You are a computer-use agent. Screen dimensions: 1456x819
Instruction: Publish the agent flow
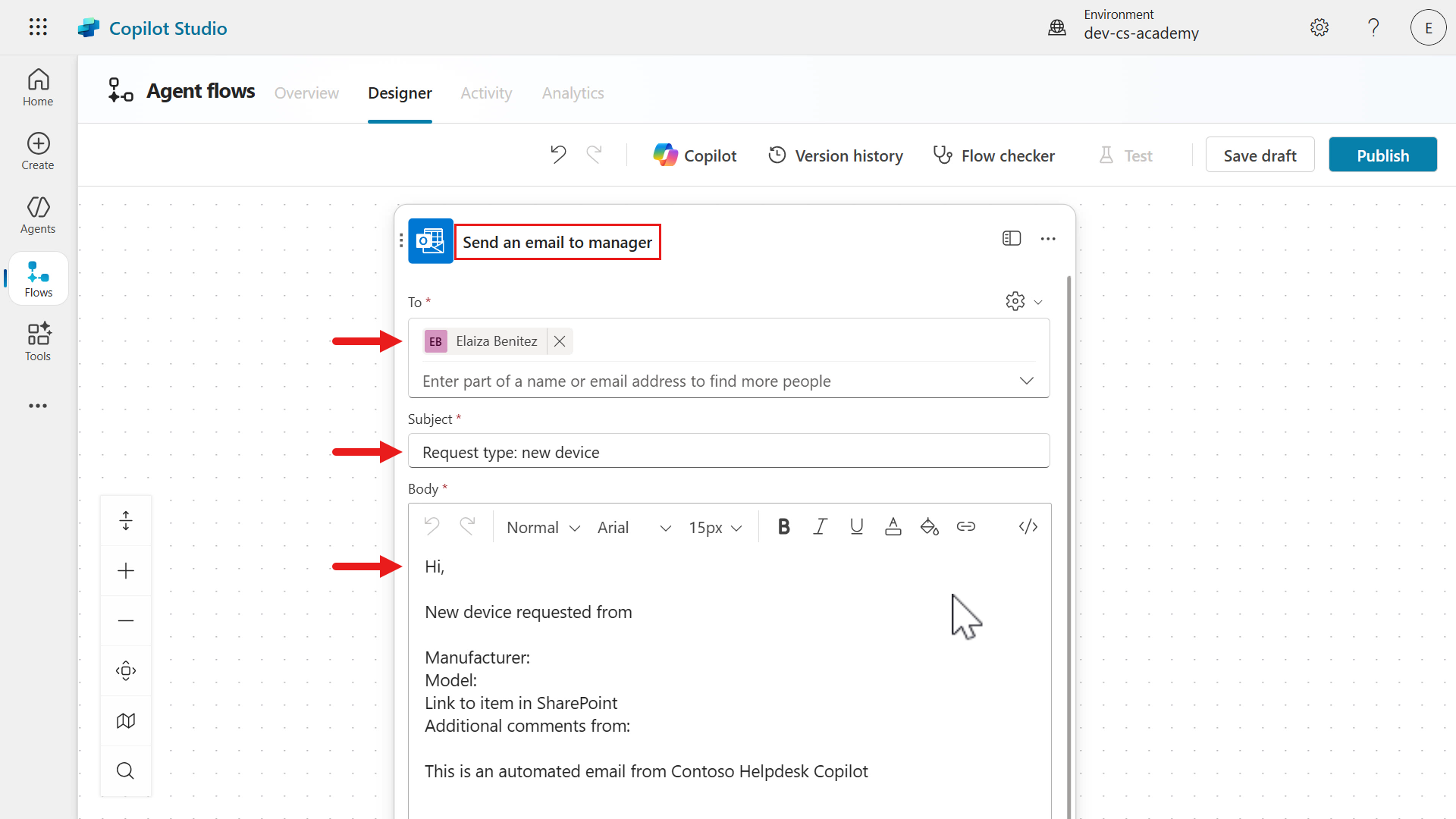1382,155
